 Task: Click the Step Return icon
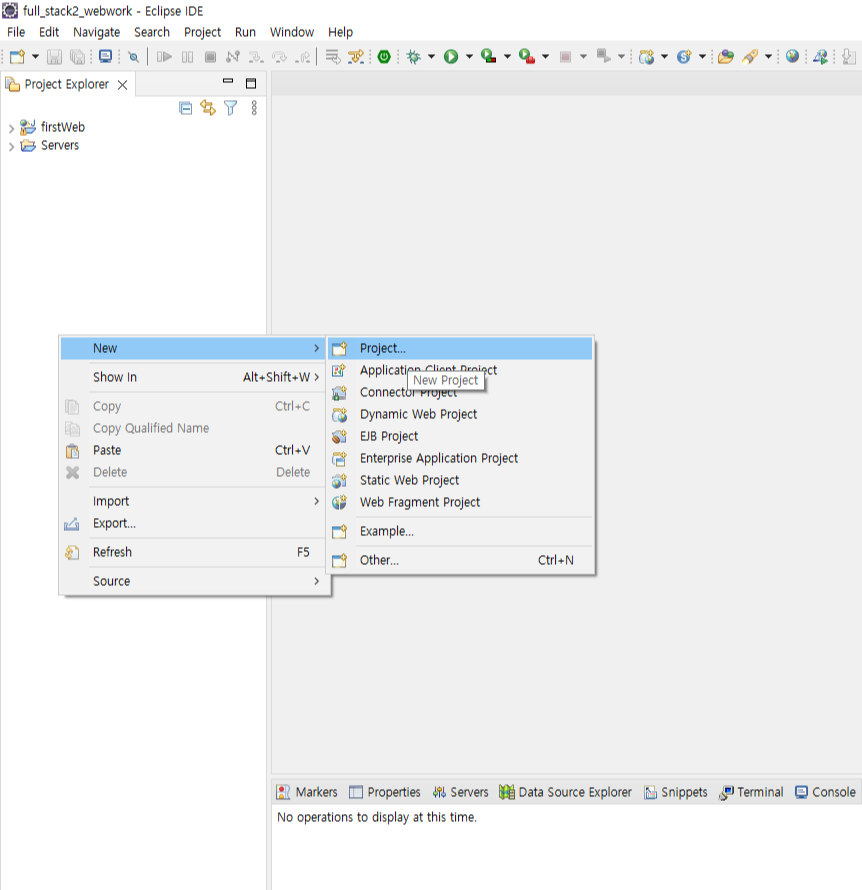click(x=303, y=56)
